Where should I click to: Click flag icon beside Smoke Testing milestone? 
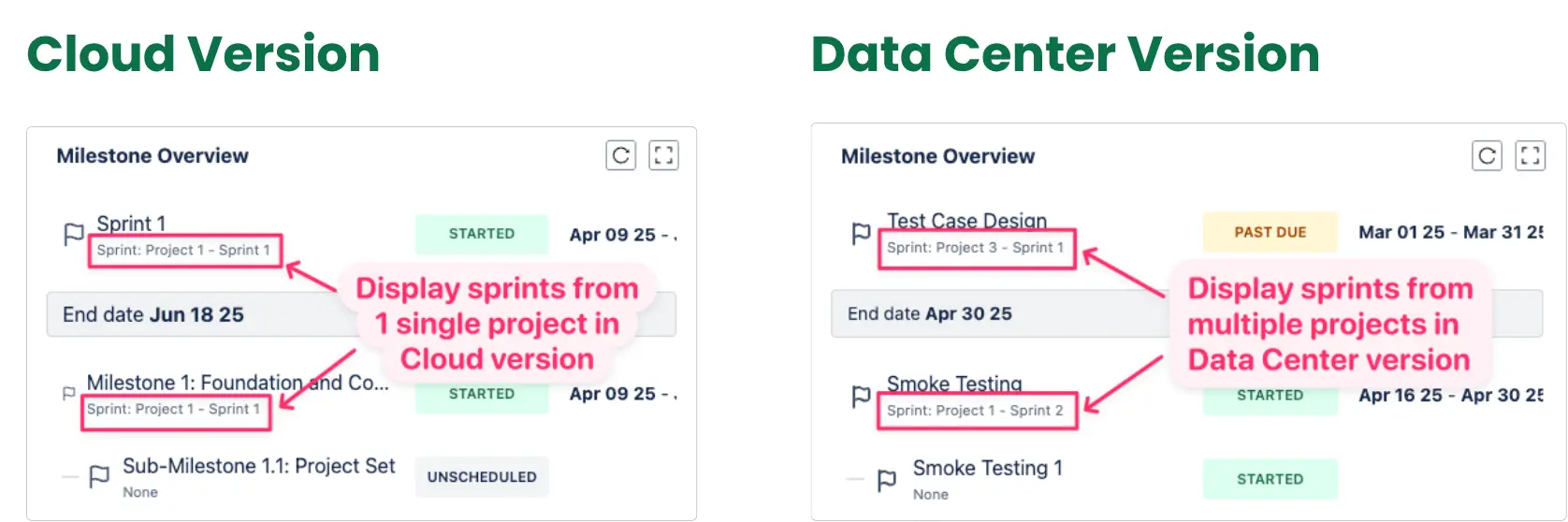tap(862, 397)
